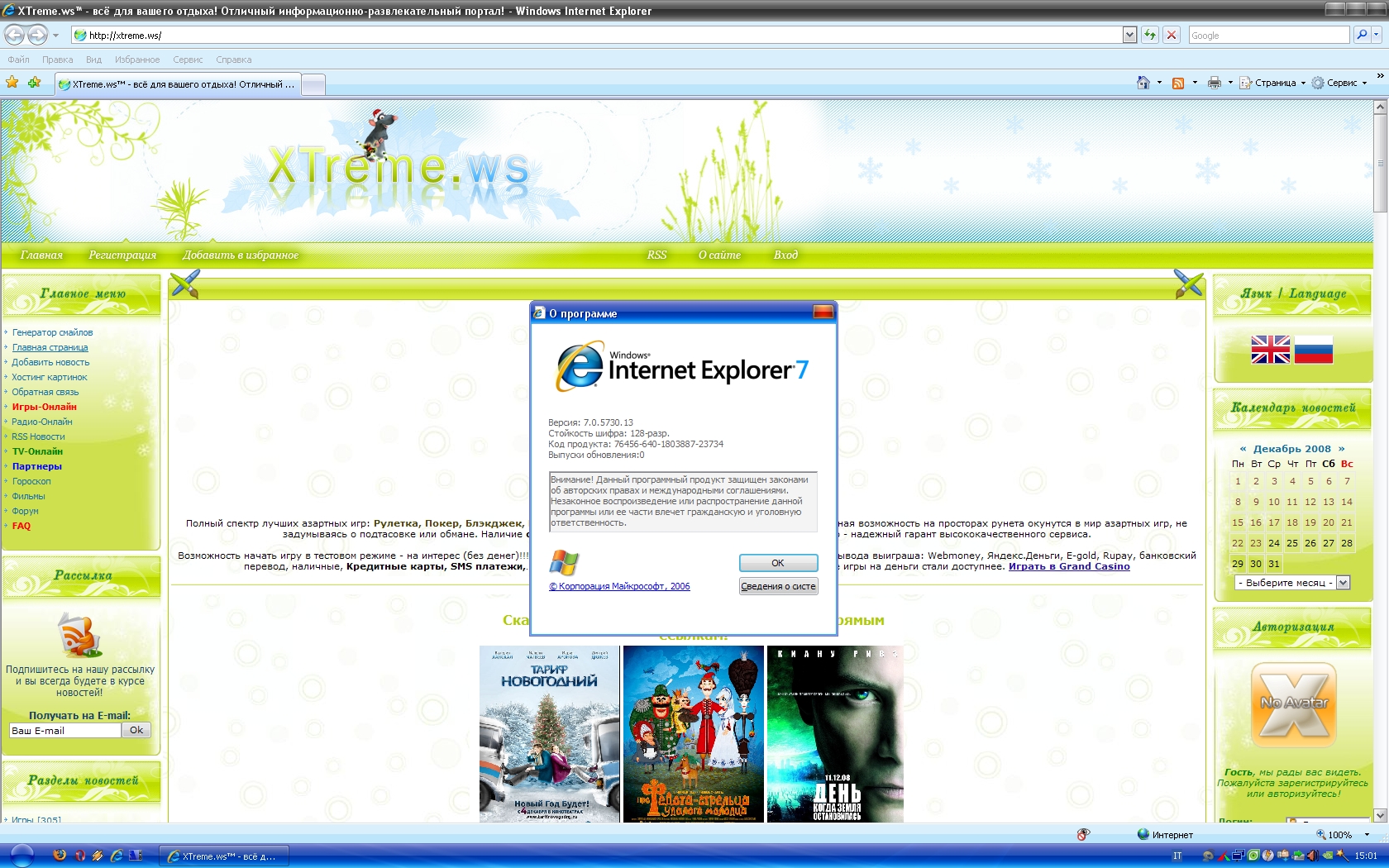Open the recent pages dropdown next to Forward

click(55, 36)
